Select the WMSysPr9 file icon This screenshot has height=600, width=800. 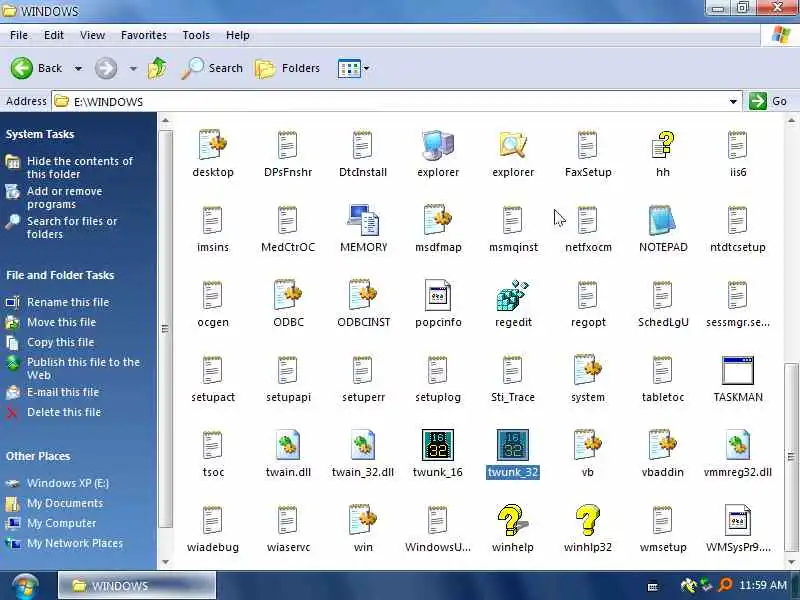pos(738,520)
